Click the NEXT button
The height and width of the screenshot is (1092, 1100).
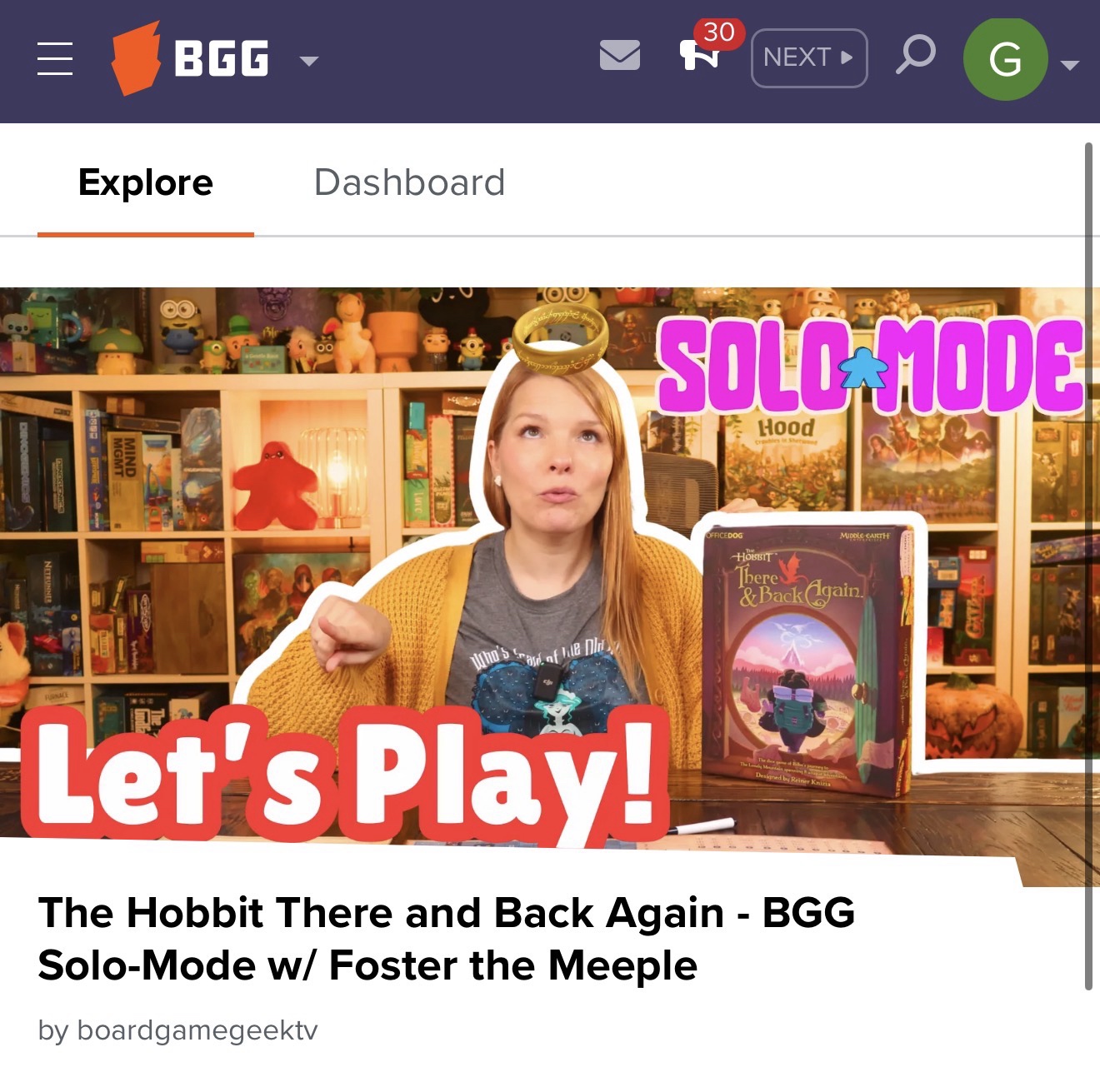(x=809, y=57)
